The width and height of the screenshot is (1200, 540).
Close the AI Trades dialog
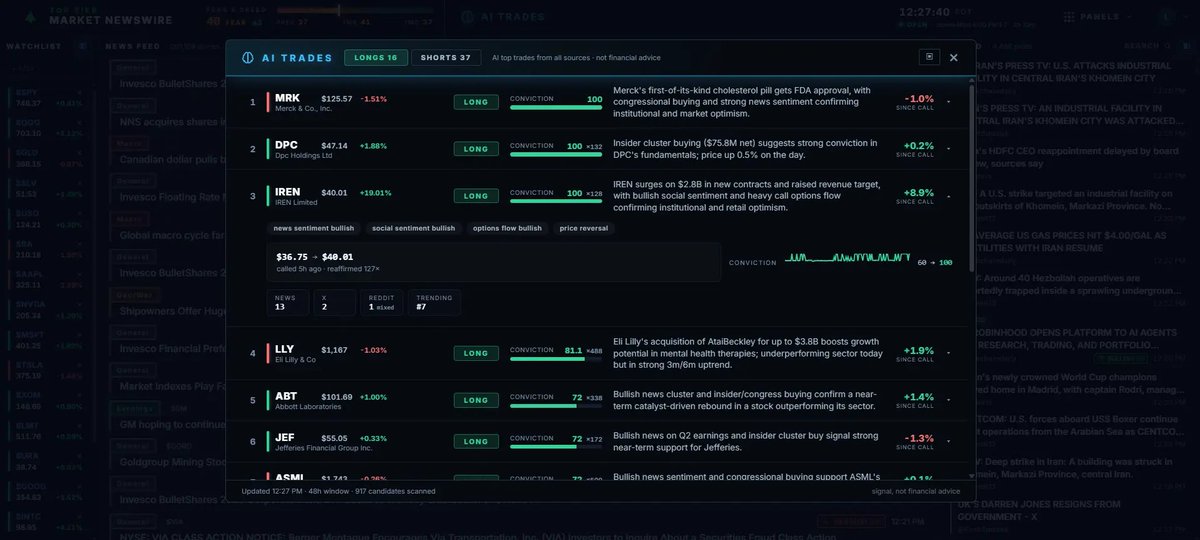coord(953,58)
